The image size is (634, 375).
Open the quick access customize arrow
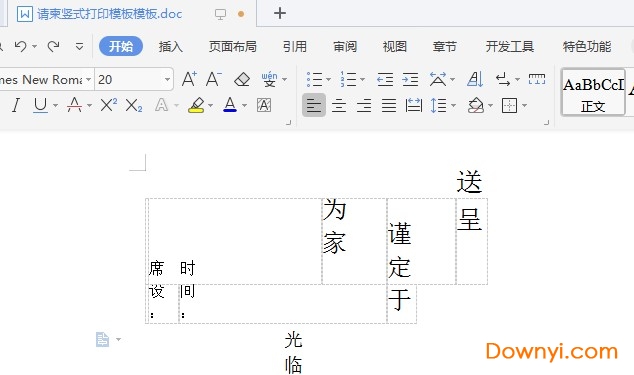(79, 47)
